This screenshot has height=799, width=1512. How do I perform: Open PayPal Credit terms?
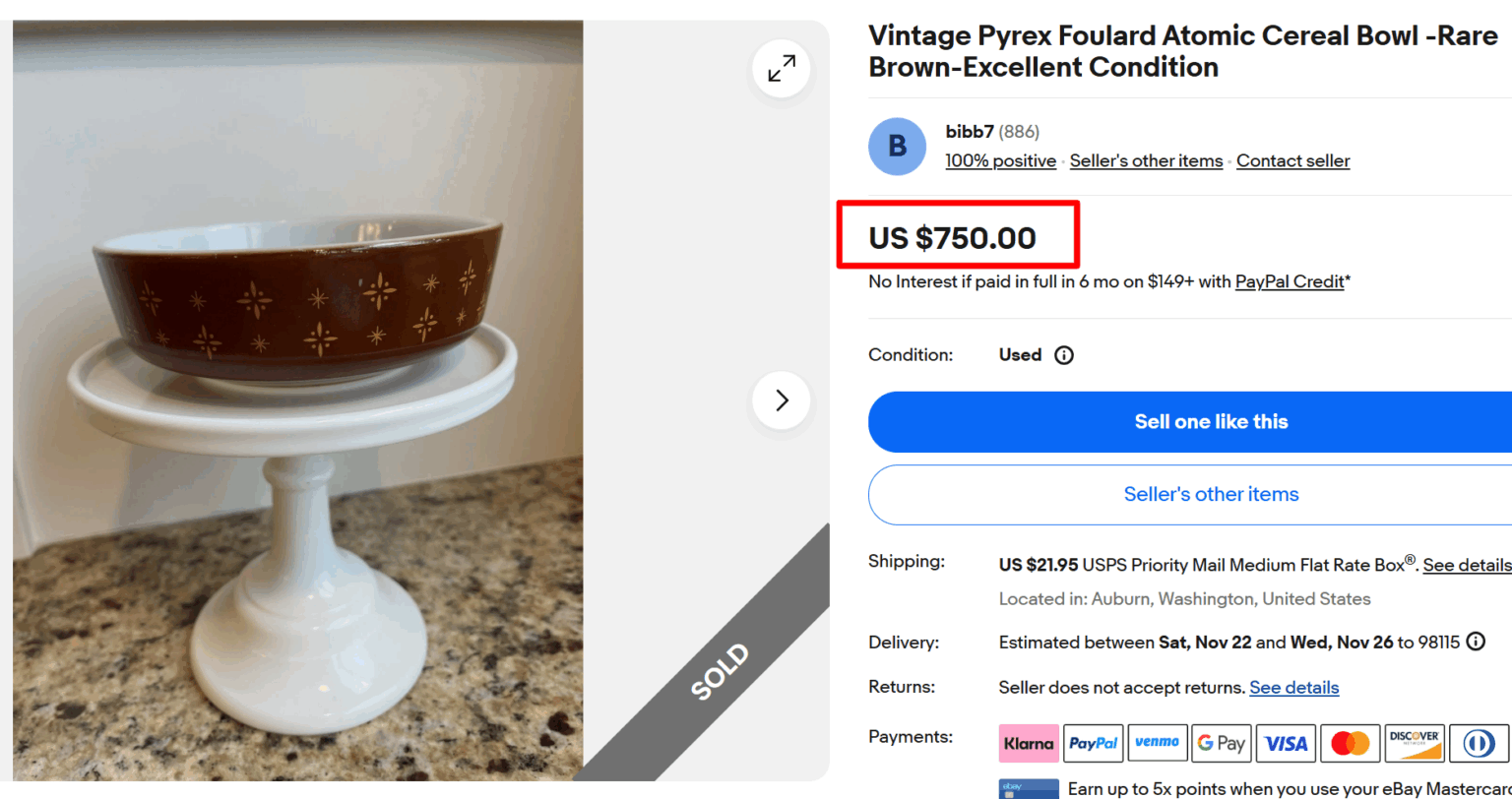[x=1290, y=281]
